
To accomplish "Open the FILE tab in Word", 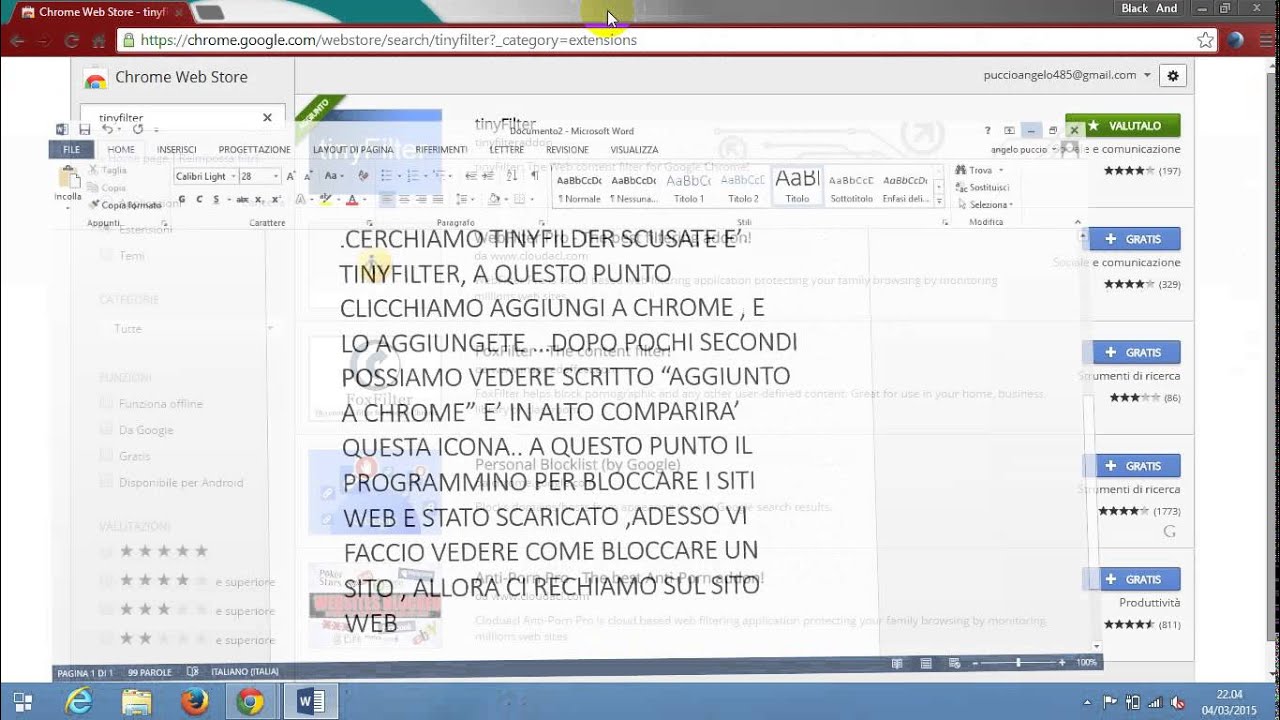I will 71,149.
